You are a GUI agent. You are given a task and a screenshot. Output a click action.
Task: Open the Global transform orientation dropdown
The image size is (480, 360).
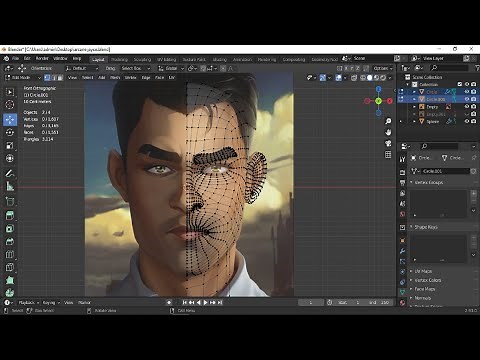coord(171,68)
